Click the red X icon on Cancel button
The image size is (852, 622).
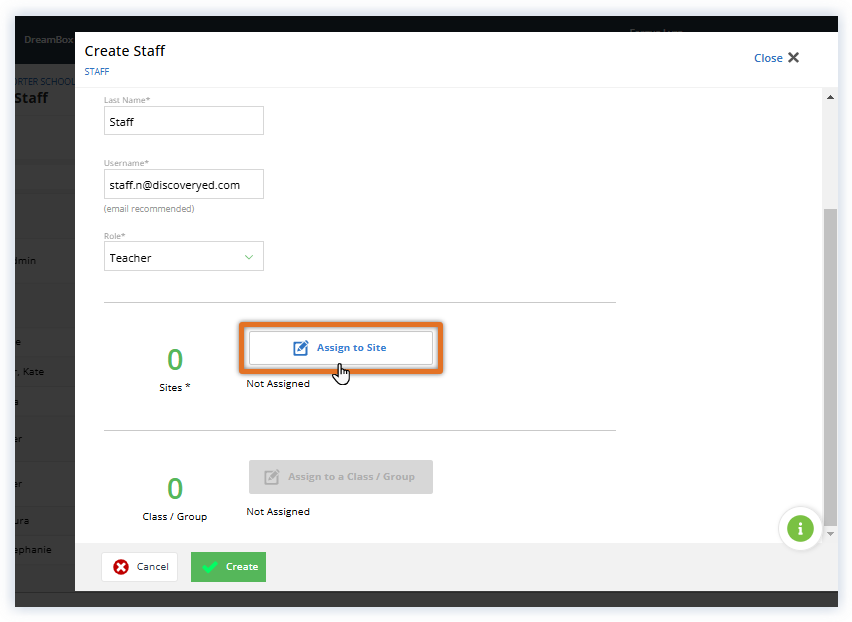(x=121, y=567)
